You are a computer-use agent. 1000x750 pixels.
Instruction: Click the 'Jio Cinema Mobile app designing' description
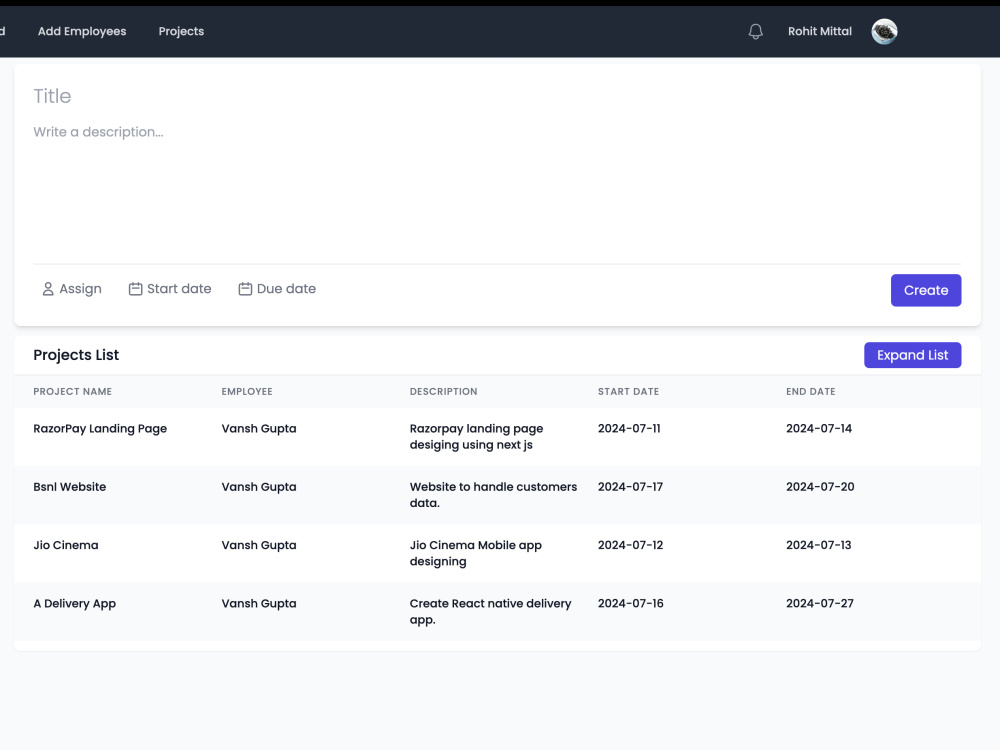pos(476,553)
